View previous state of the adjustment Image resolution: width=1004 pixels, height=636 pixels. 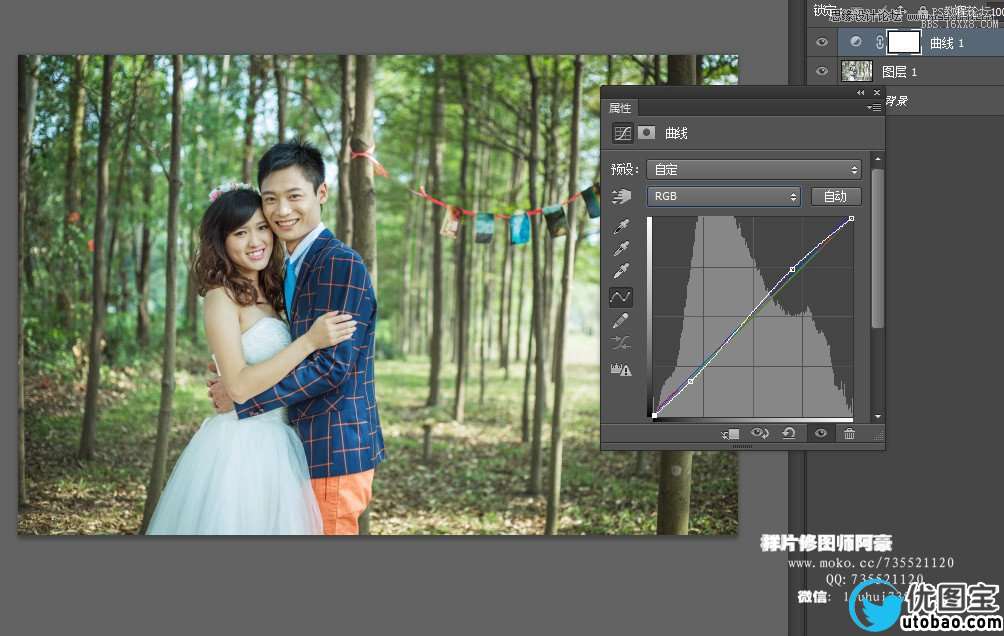click(760, 434)
